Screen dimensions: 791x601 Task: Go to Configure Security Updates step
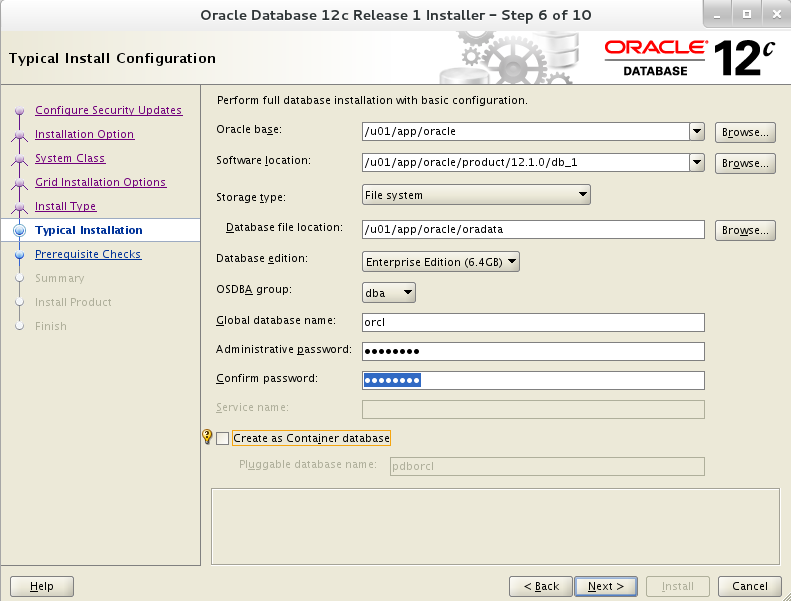[x=108, y=110]
